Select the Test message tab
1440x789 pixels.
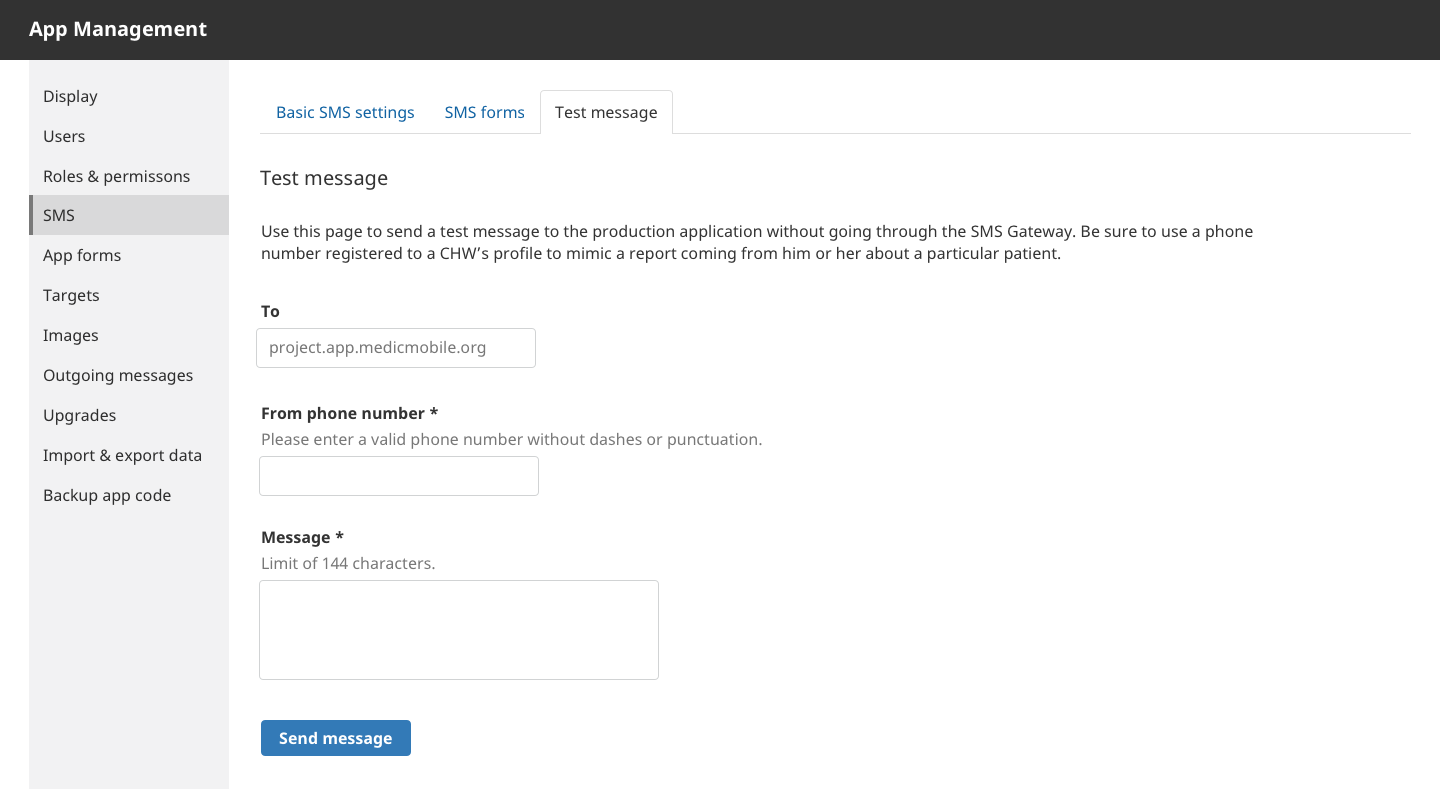pyautogui.click(x=606, y=112)
